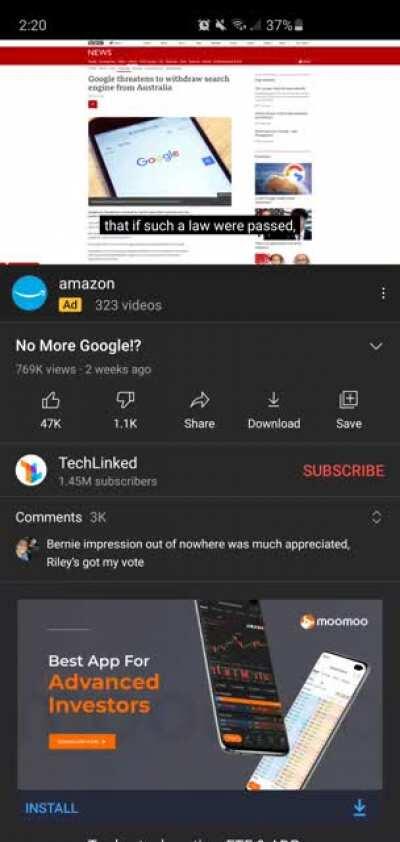Tap INSTALL for the moomoo app
This screenshot has height=842, width=400.
52,808
